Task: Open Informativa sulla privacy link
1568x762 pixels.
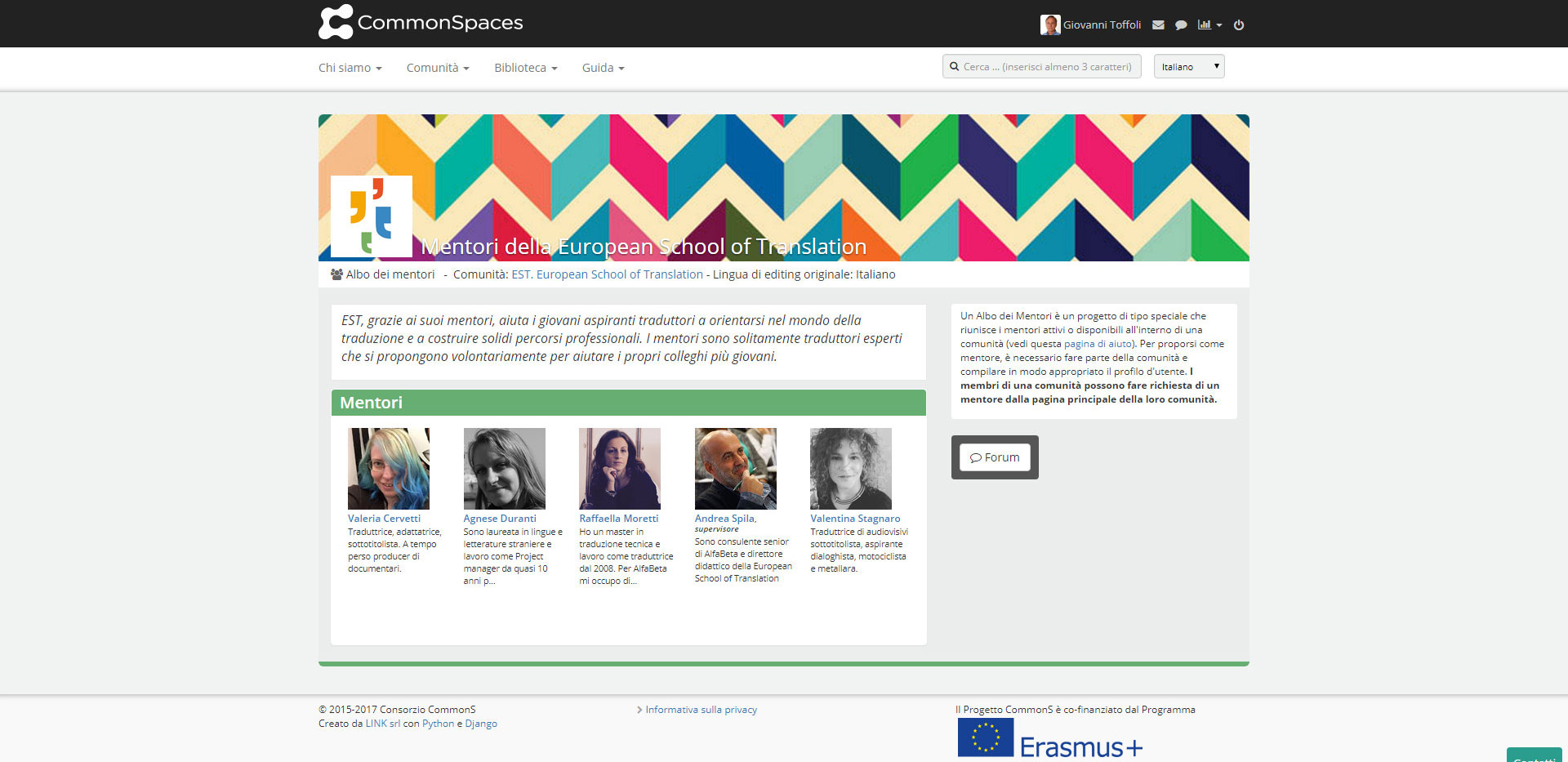Action: click(702, 710)
